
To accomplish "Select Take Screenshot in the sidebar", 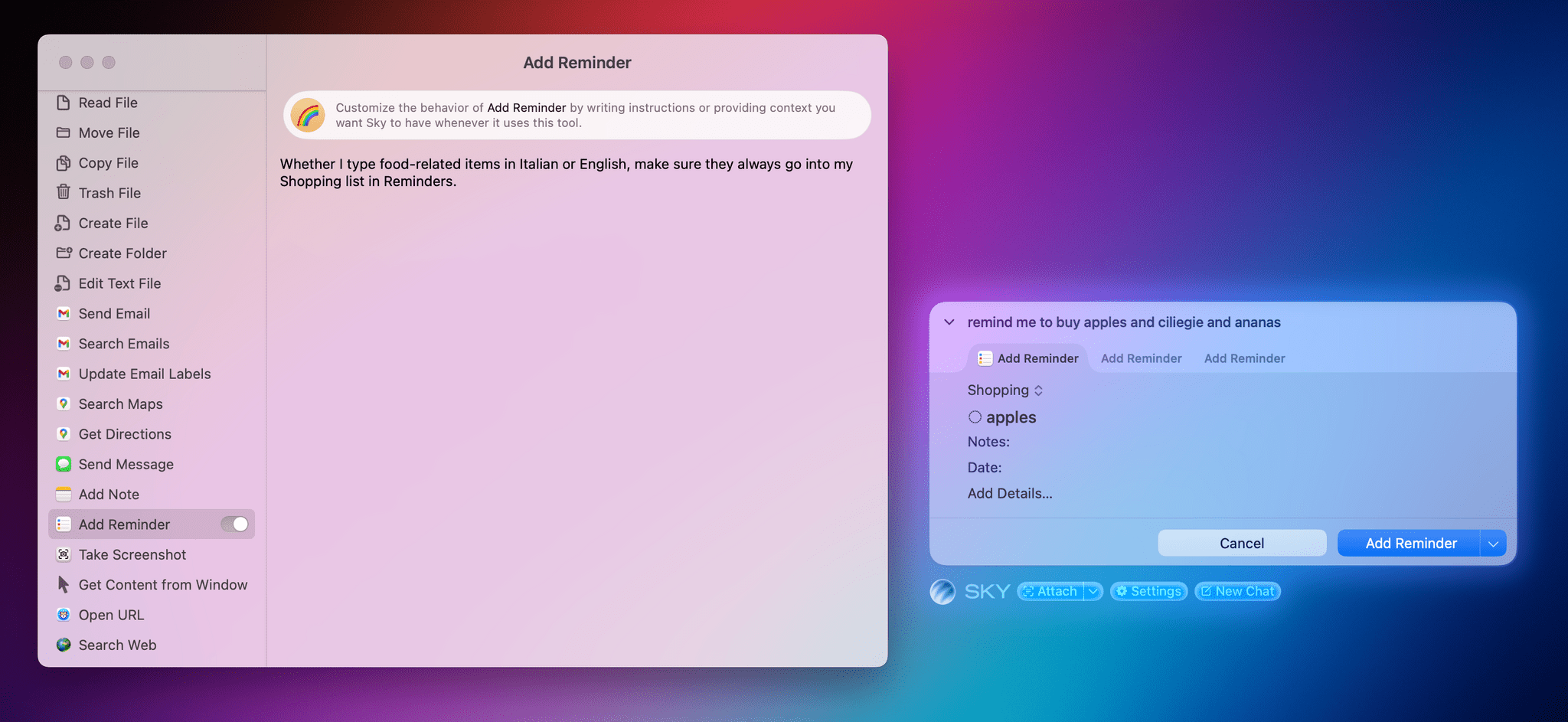I will pyautogui.click(x=152, y=554).
